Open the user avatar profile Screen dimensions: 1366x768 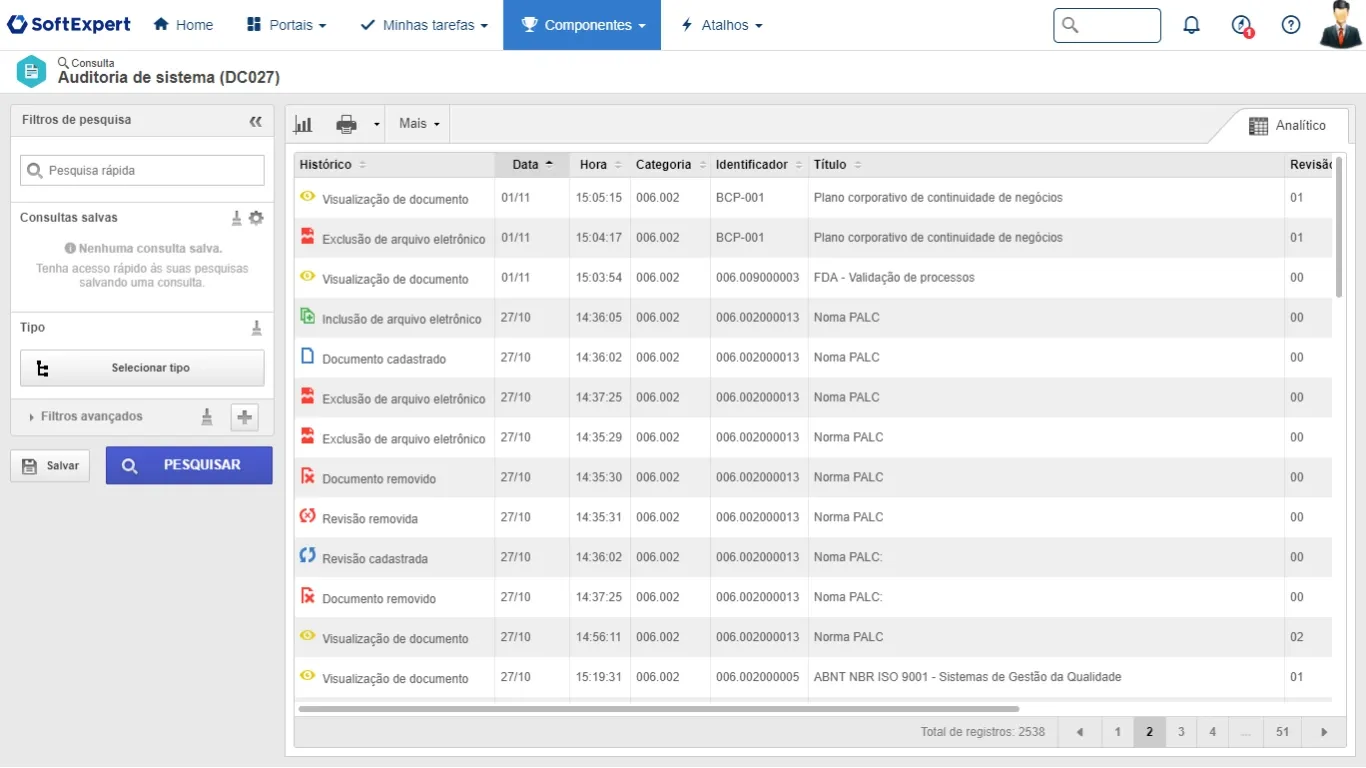coord(1340,25)
